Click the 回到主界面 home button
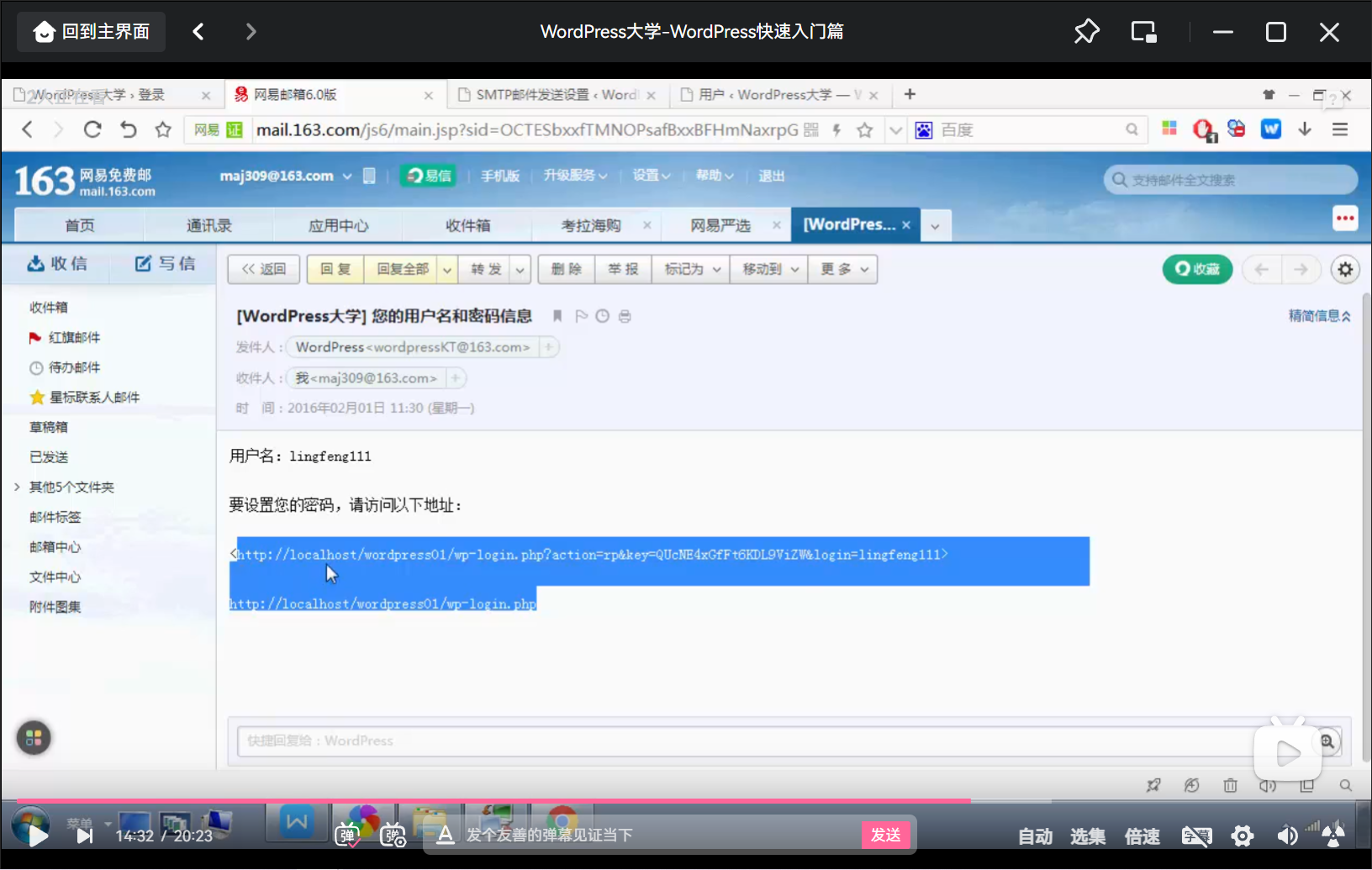 (x=91, y=32)
